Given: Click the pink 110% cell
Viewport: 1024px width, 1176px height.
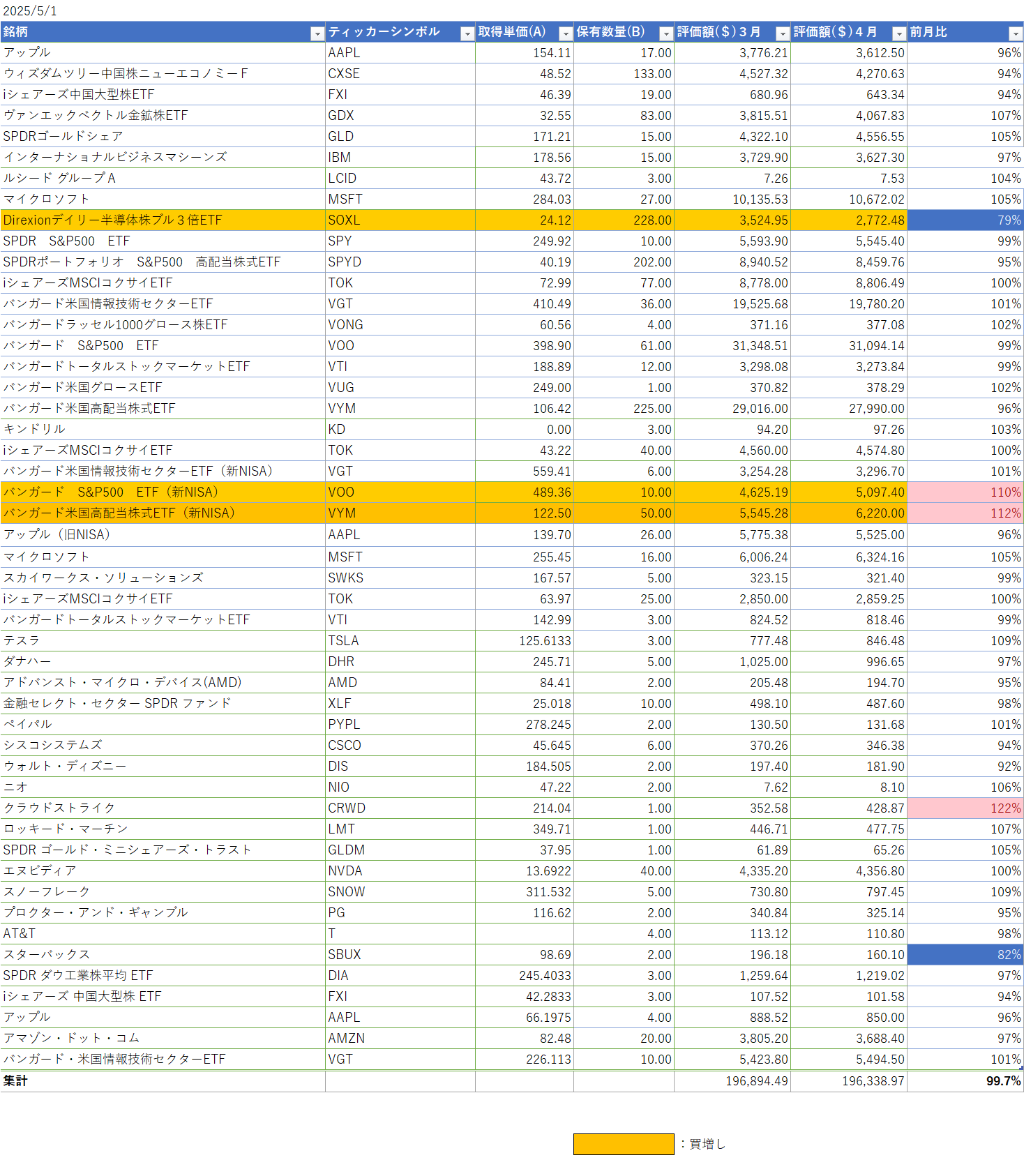Looking at the screenshot, I should coord(965,492).
